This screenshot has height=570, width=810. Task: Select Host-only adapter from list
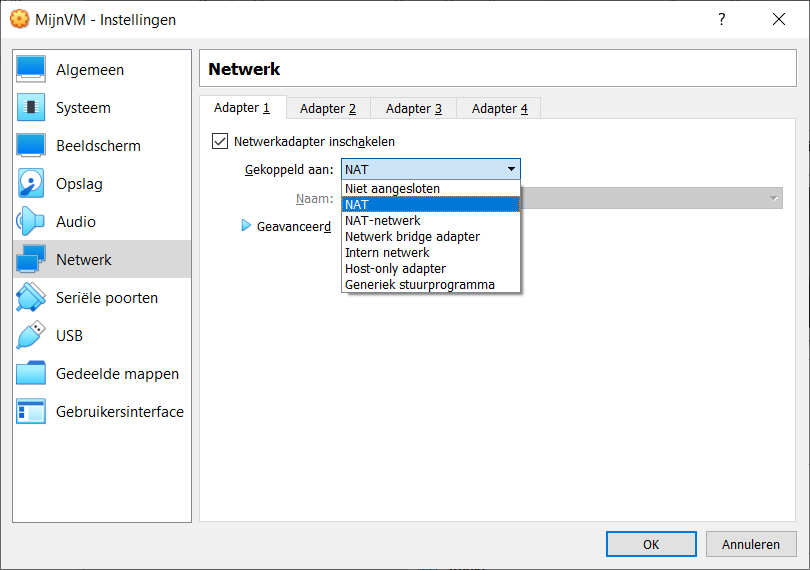(395, 269)
